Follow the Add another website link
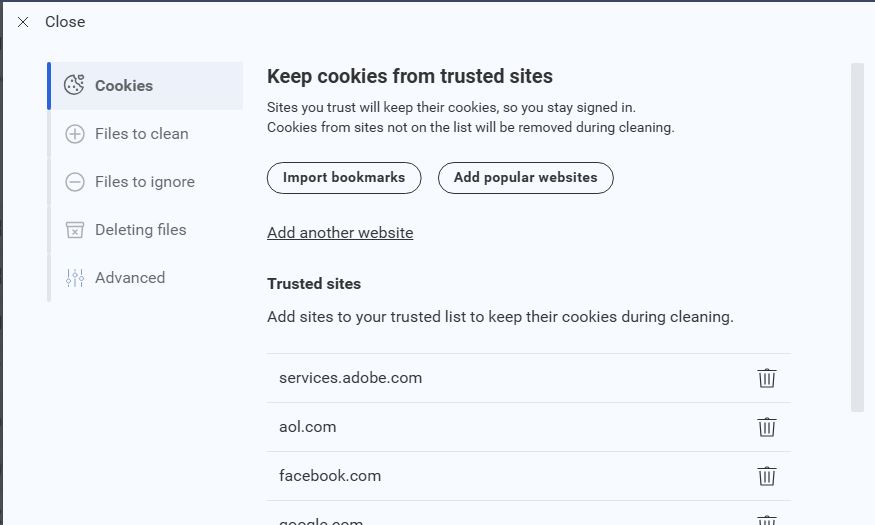The width and height of the screenshot is (875, 525). [x=340, y=233]
